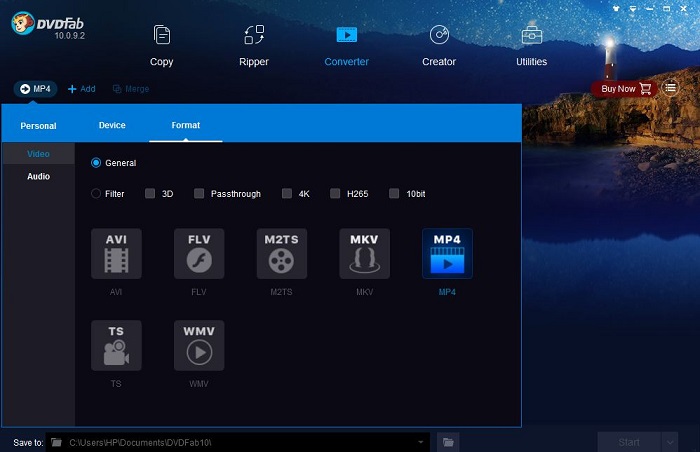Click the MP4 label text
The height and width of the screenshot is (452, 700).
point(447,292)
